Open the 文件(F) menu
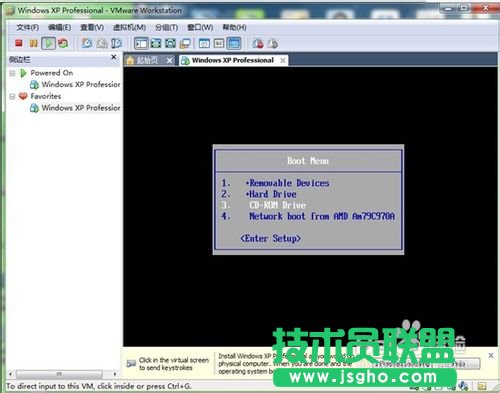Image resolution: width=500 pixels, height=393 pixels. [x=28, y=27]
